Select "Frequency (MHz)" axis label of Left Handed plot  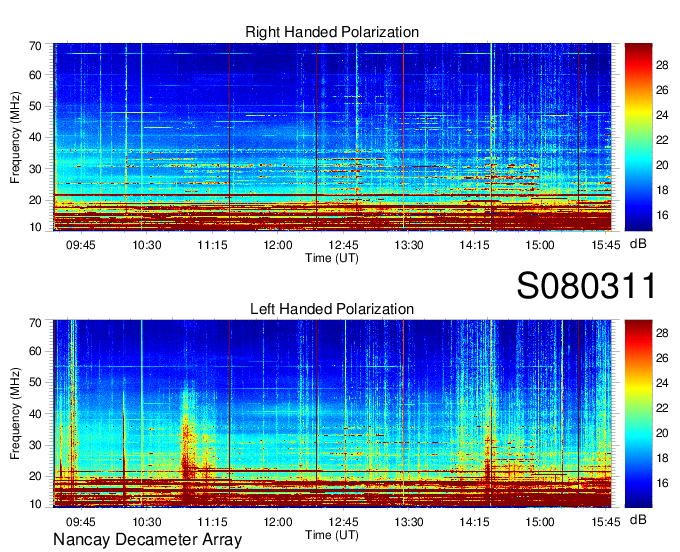[15, 414]
